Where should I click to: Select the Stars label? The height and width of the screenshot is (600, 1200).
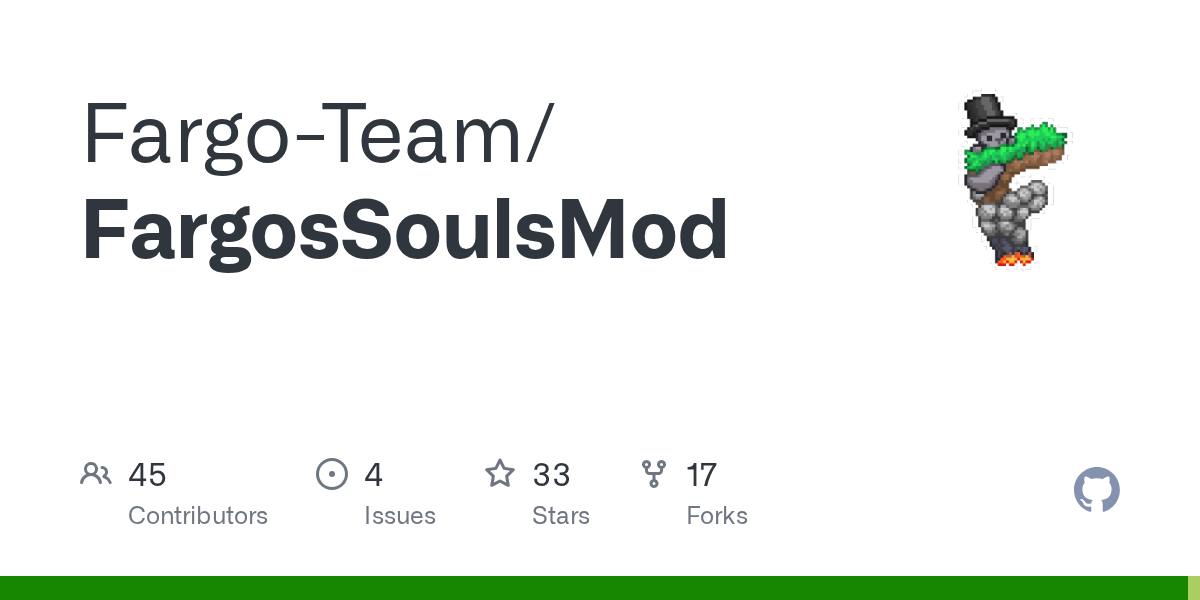coord(561,516)
